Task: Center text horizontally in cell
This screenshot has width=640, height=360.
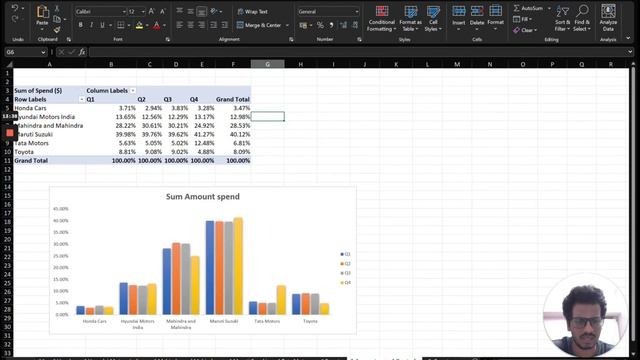Action: tap(191, 25)
